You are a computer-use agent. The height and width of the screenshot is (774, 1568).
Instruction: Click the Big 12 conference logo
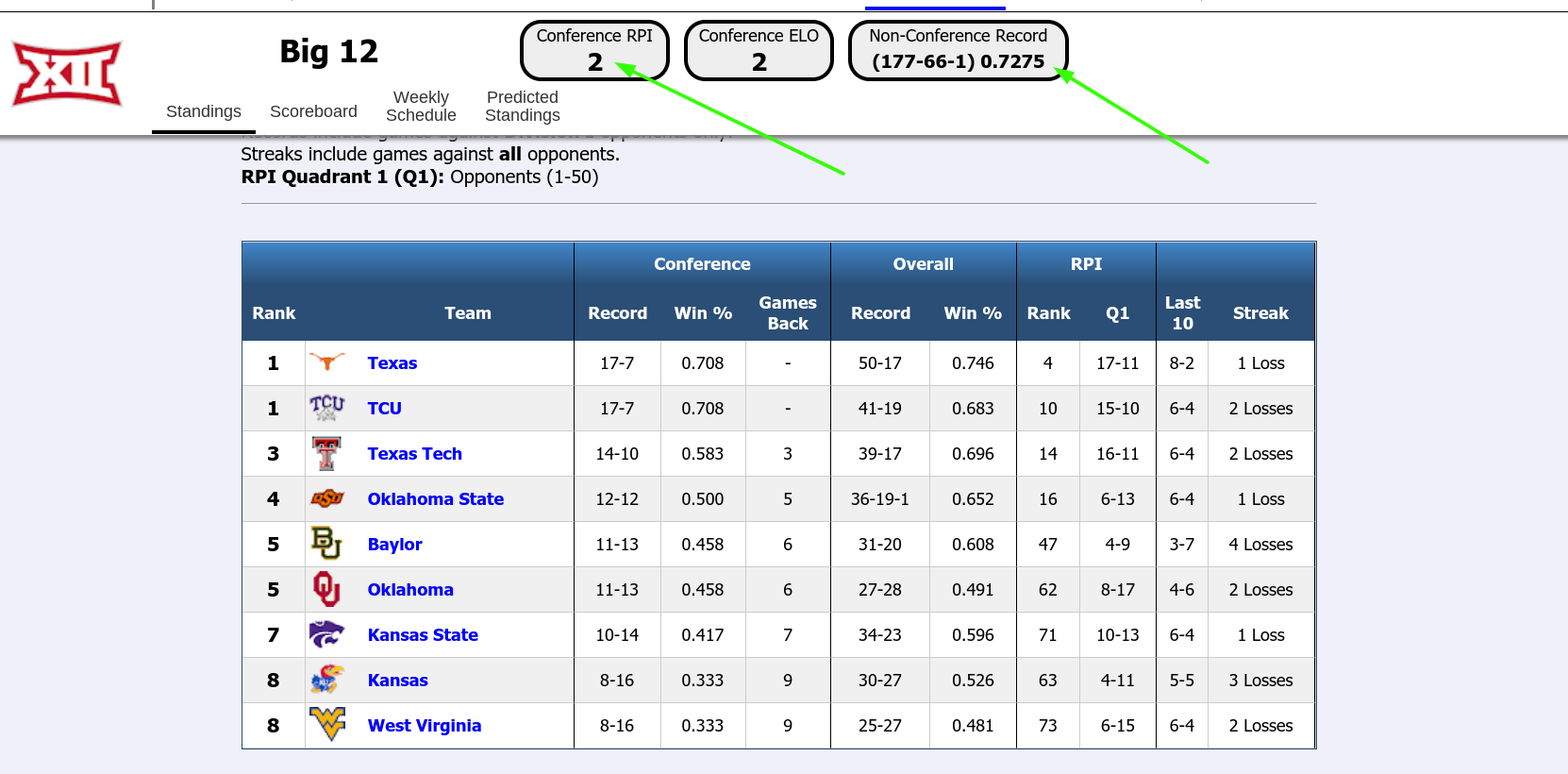coord(67,74)
